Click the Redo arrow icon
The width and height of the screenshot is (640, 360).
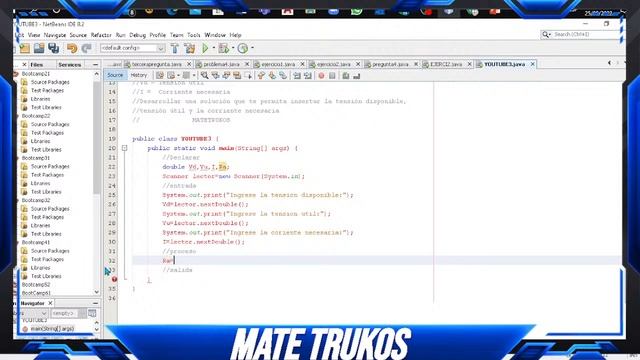(87, 48)
